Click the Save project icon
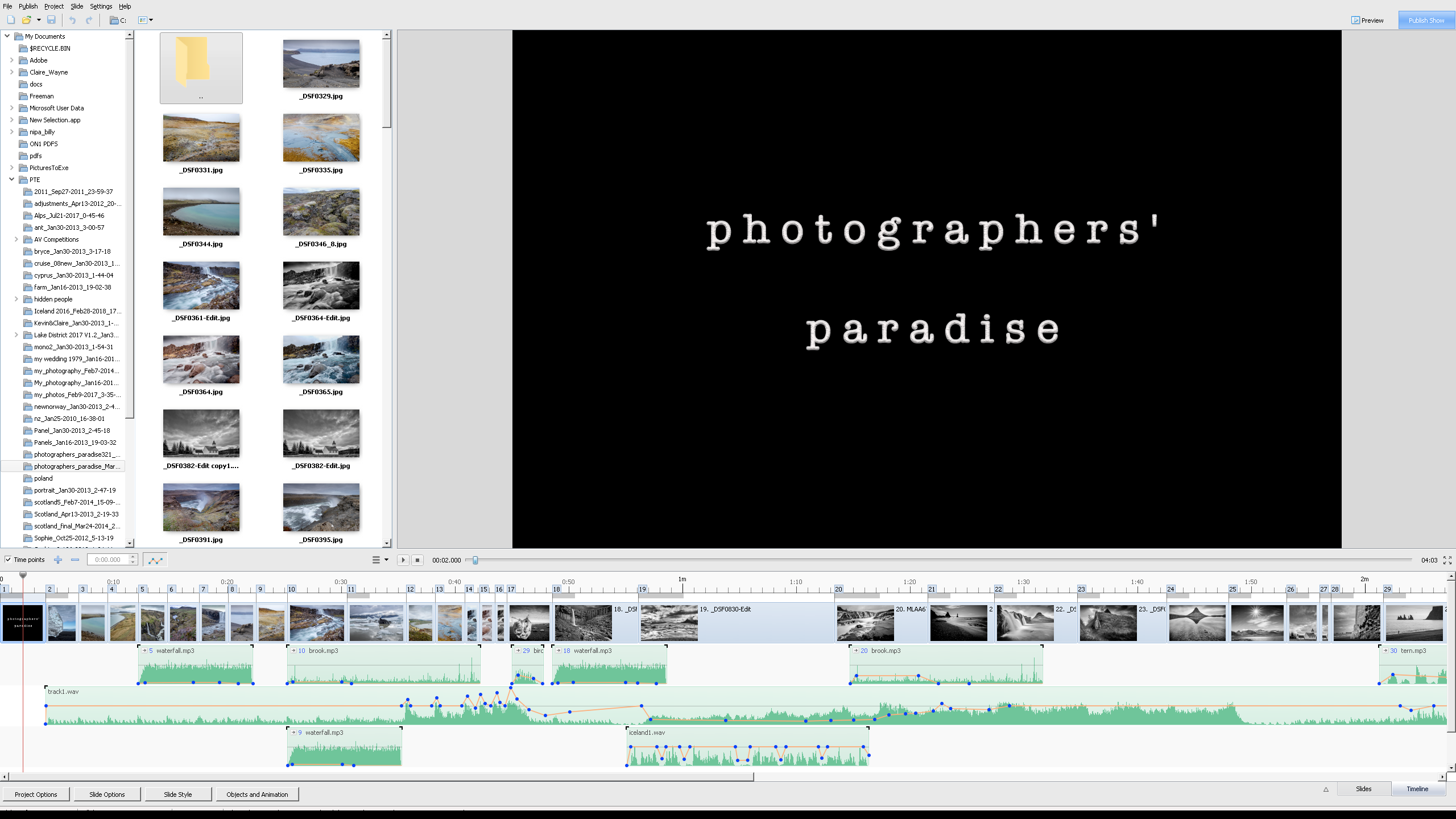The width and height of the screenshot is (1456, 819). point(51,20)
